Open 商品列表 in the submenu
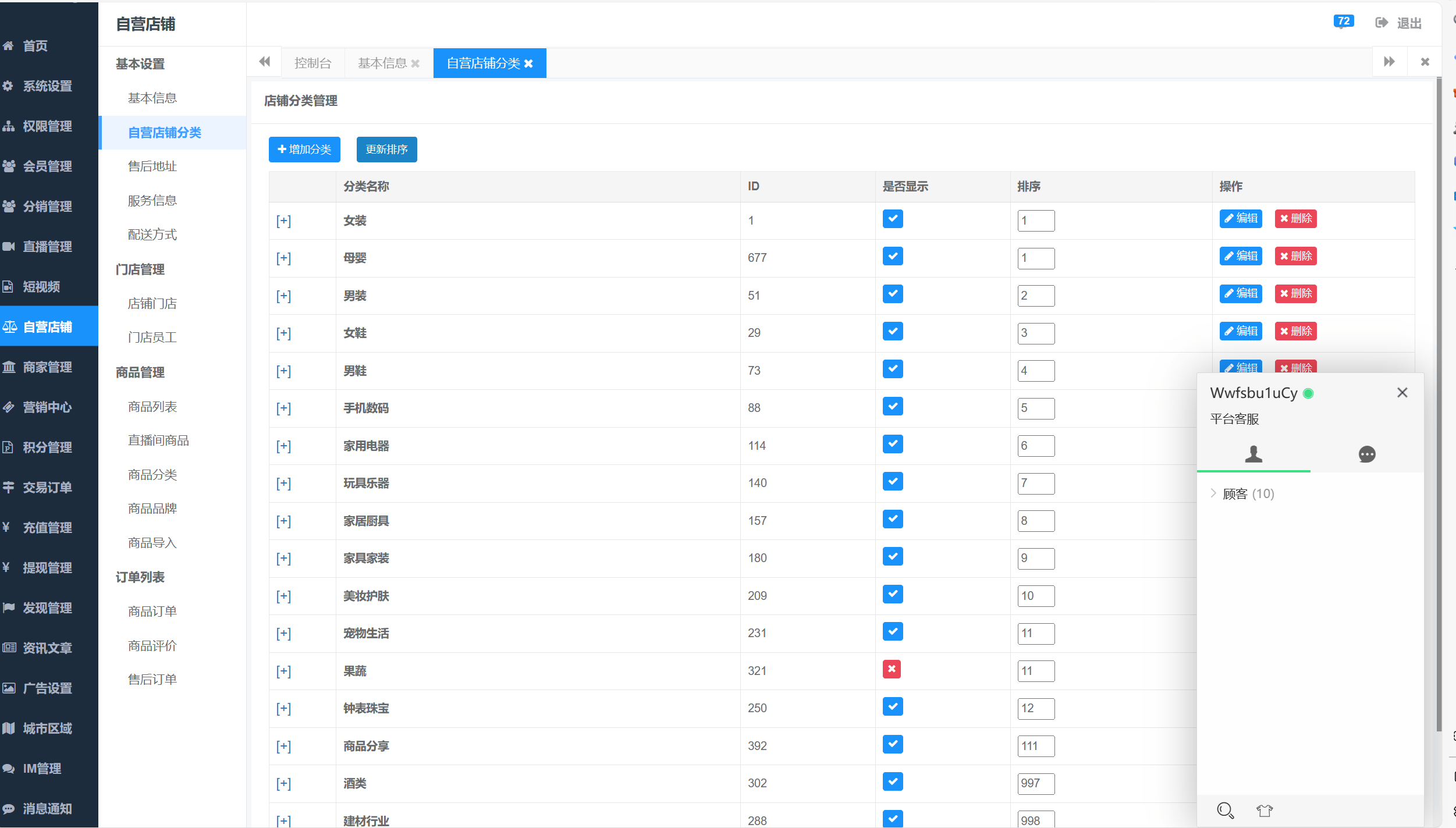1456x828 pixels. click(152, 407)
